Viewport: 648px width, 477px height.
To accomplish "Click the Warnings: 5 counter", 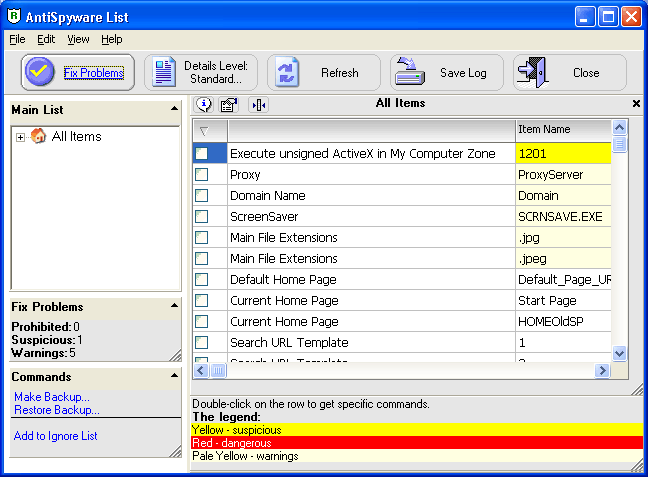I will (43, 353).
